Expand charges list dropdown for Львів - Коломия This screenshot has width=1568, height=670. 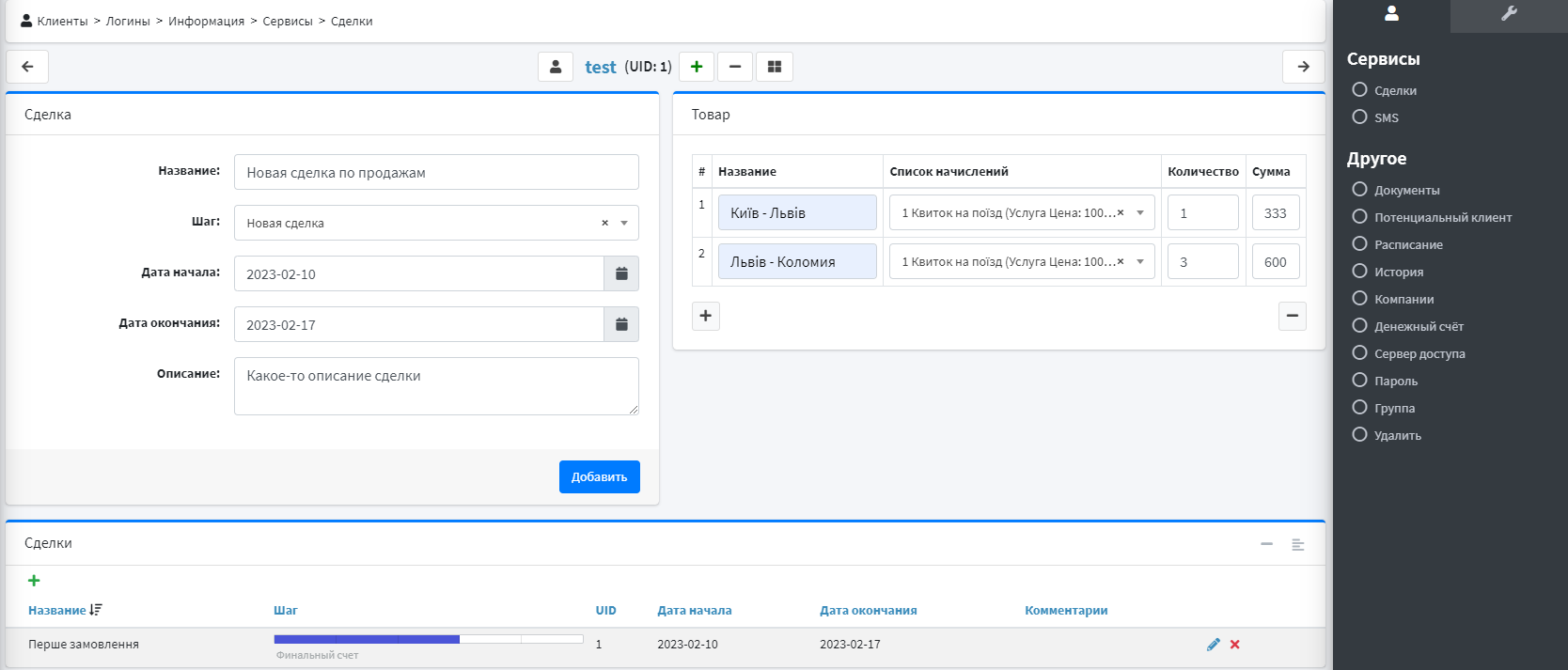click(1140, 262)
